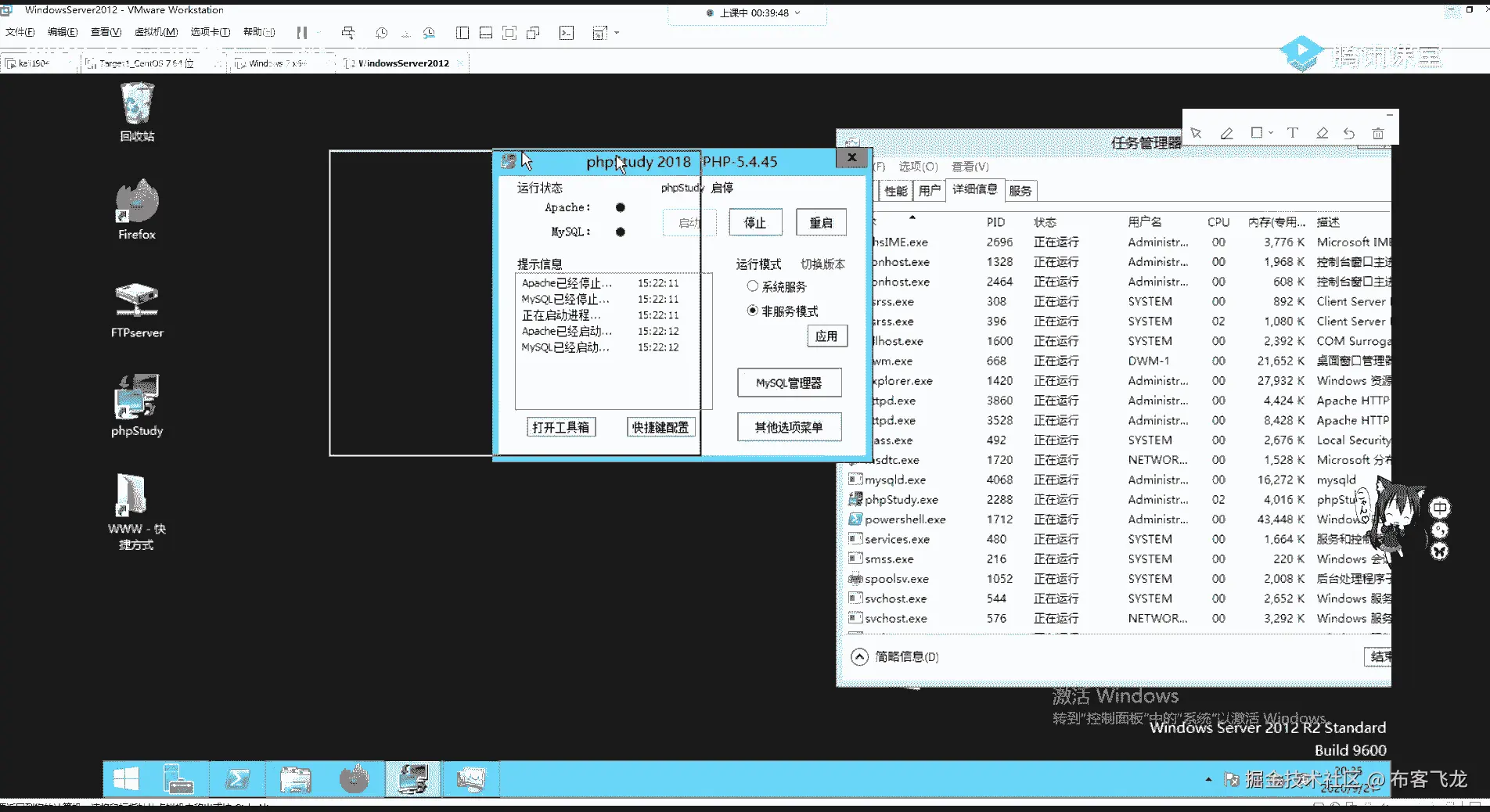The height and width of the screenshot is (812, 1490).
Task: Sort Task Manager by the CPU column
Action: pos(1218,222)
